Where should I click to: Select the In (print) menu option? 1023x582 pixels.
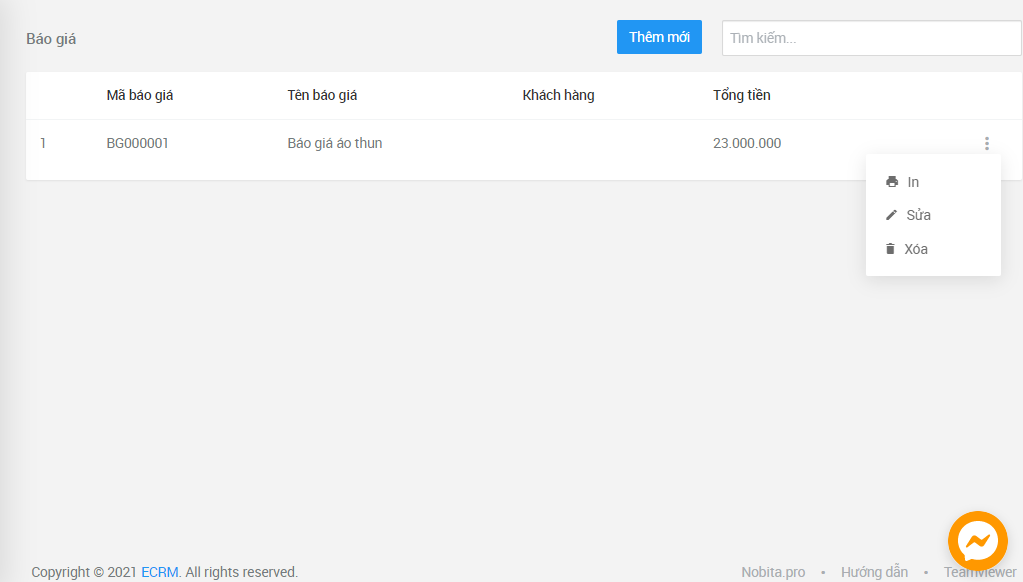(913, 182)
